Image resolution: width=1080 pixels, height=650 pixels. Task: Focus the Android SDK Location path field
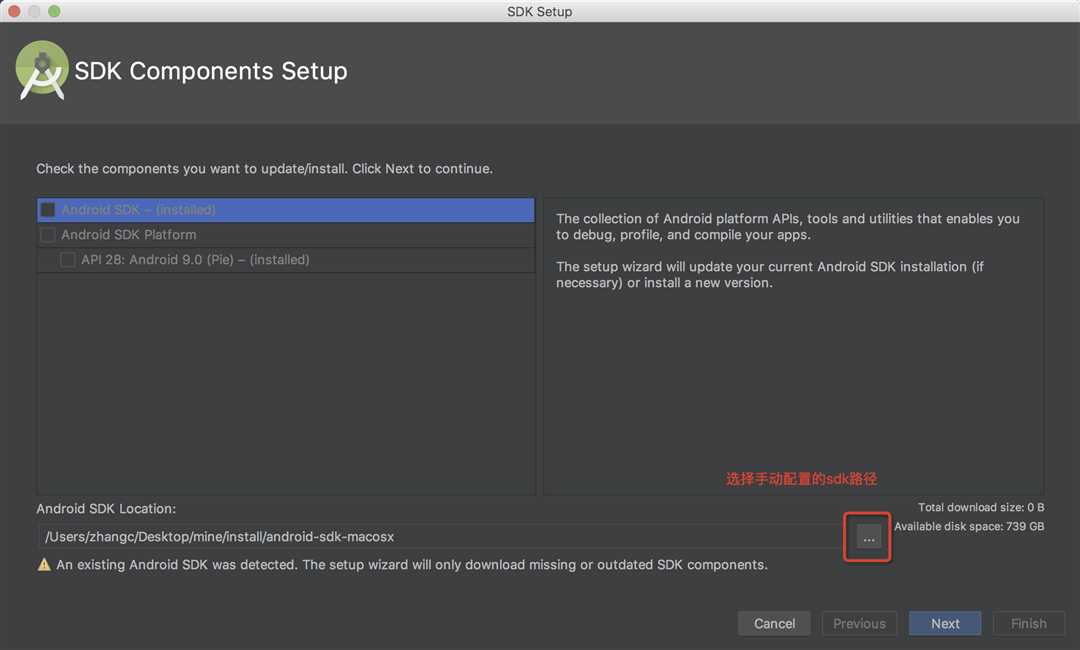pyautogui.click(x=441, y=536)
